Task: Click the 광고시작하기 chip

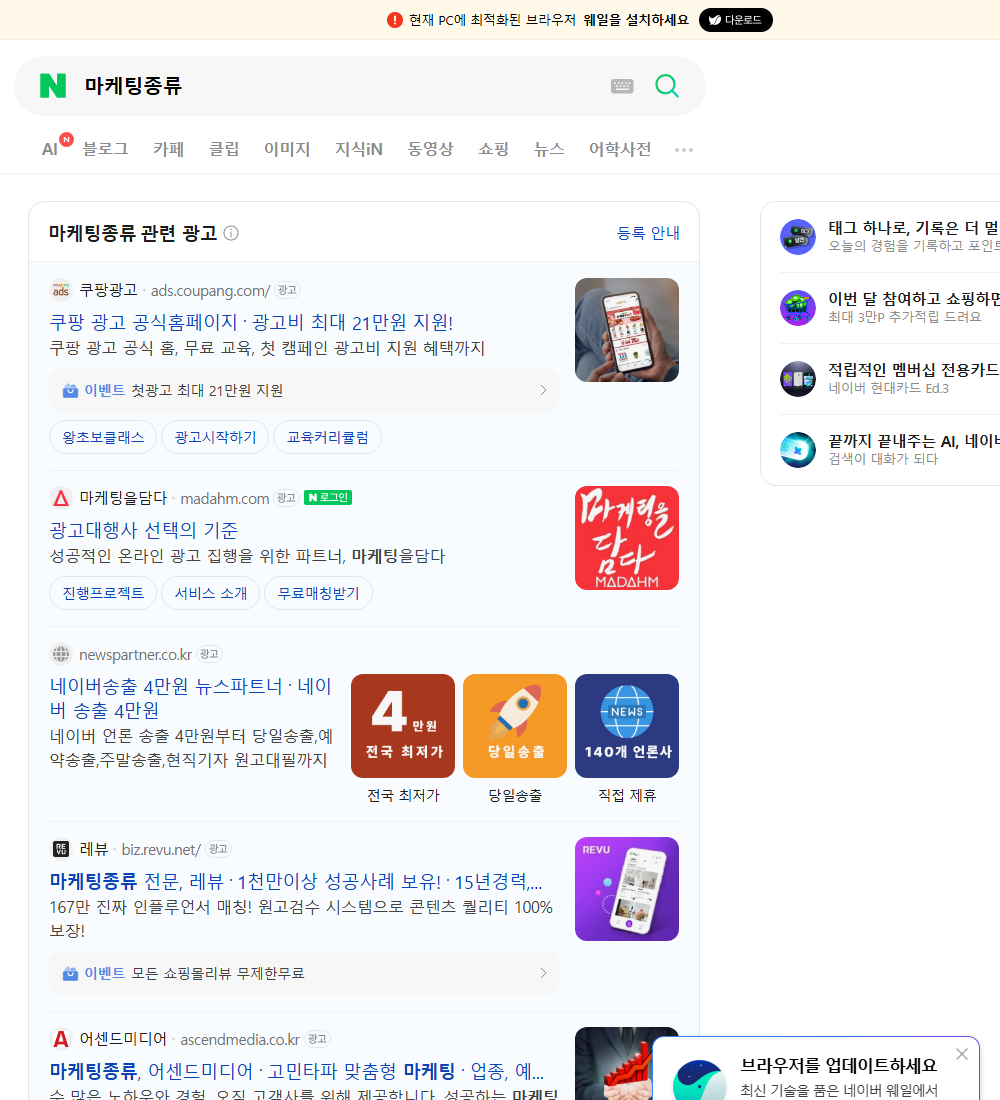Action: click(x=215, y=438)
